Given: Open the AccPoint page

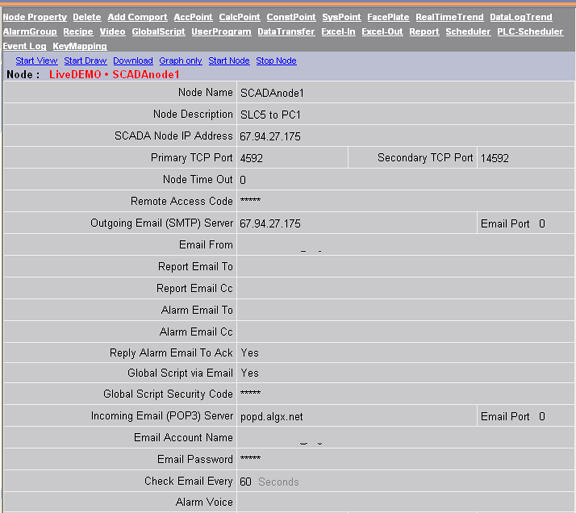Looking at the screenshot, I should point(193,17).
